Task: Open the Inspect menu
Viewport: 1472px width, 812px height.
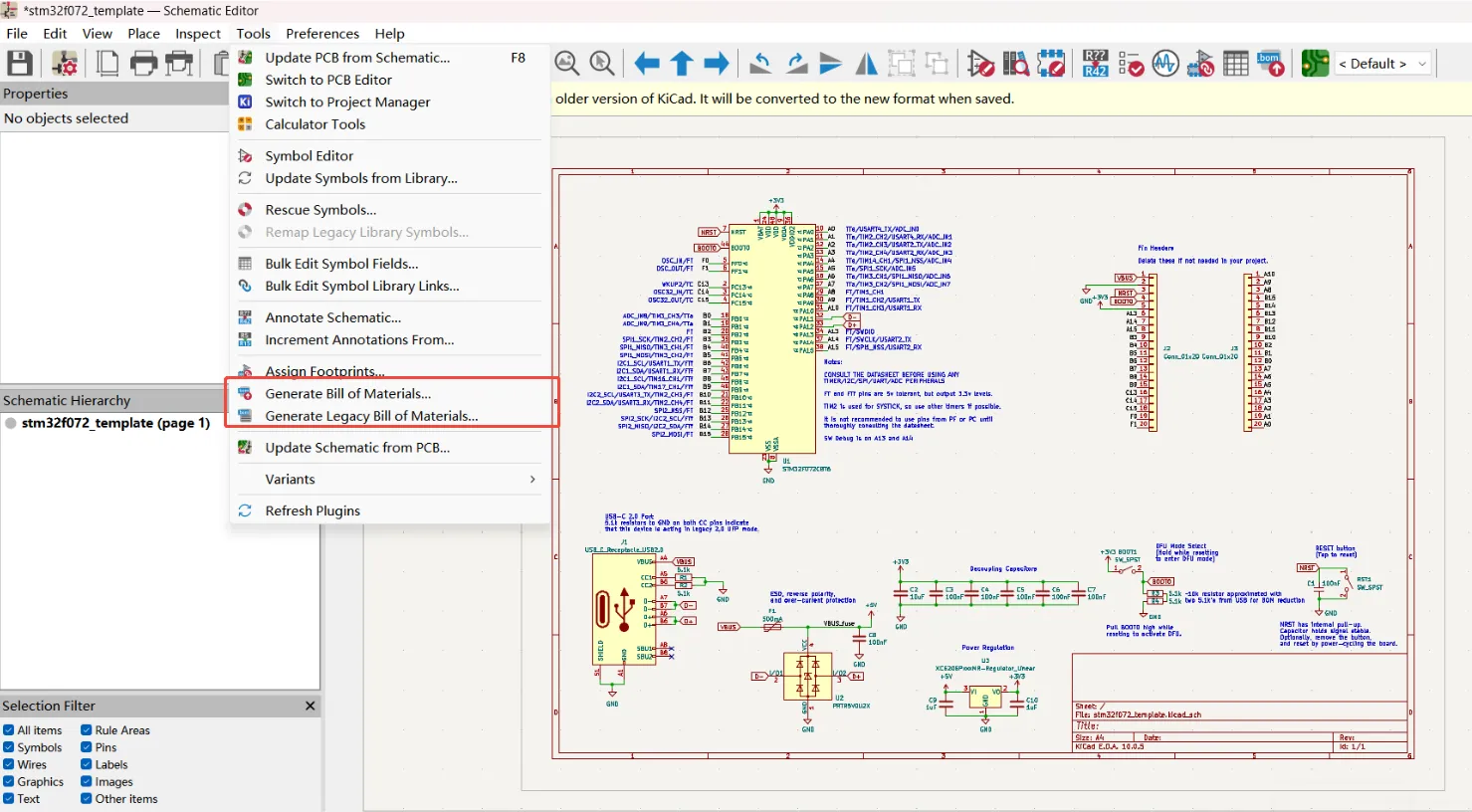Action: pos(198,33)
